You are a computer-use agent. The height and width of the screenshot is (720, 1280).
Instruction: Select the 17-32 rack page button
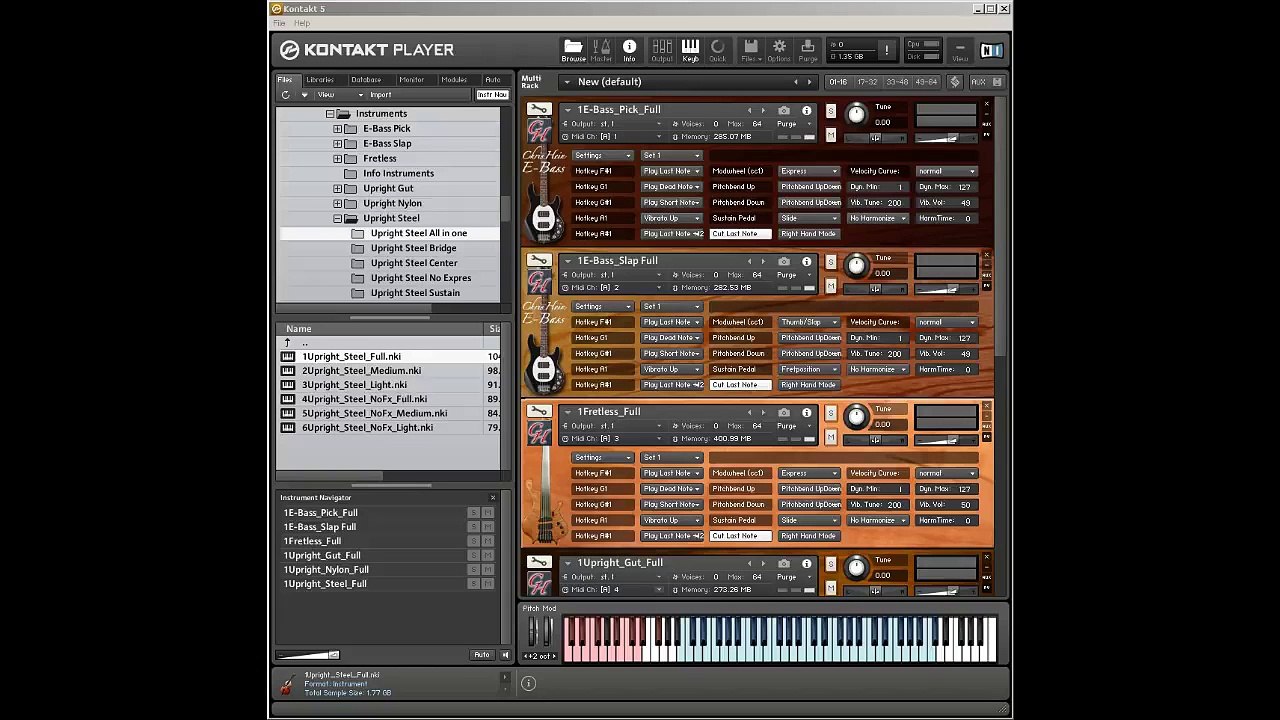[x=867, y=82]
